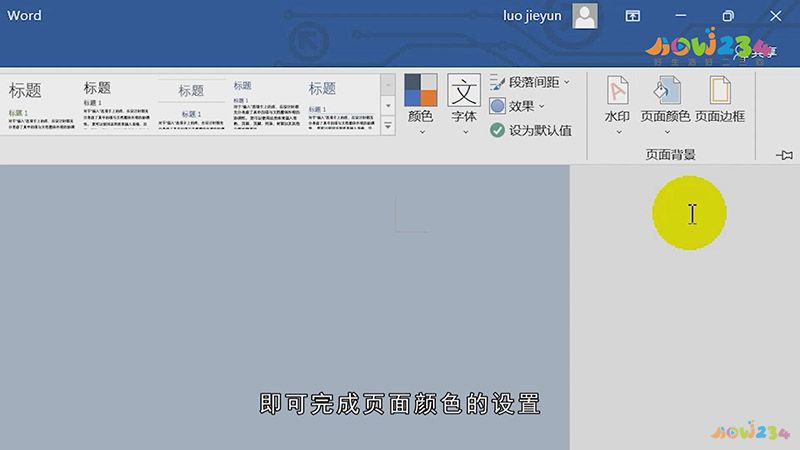Select the fifth blue 标题 style set
The height and width of the screenshot is (450, 800).
pyautogui.click(x=341, y=105)
